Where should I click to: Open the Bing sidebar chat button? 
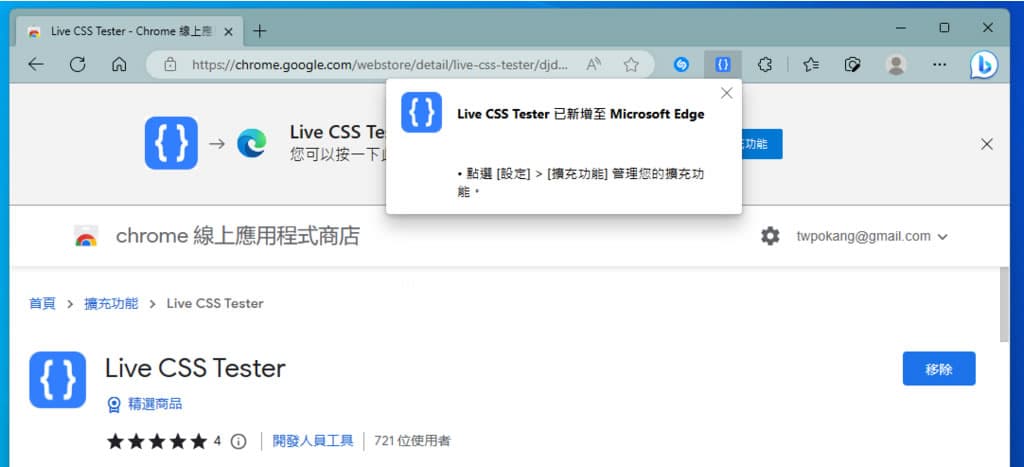[984, 65]
